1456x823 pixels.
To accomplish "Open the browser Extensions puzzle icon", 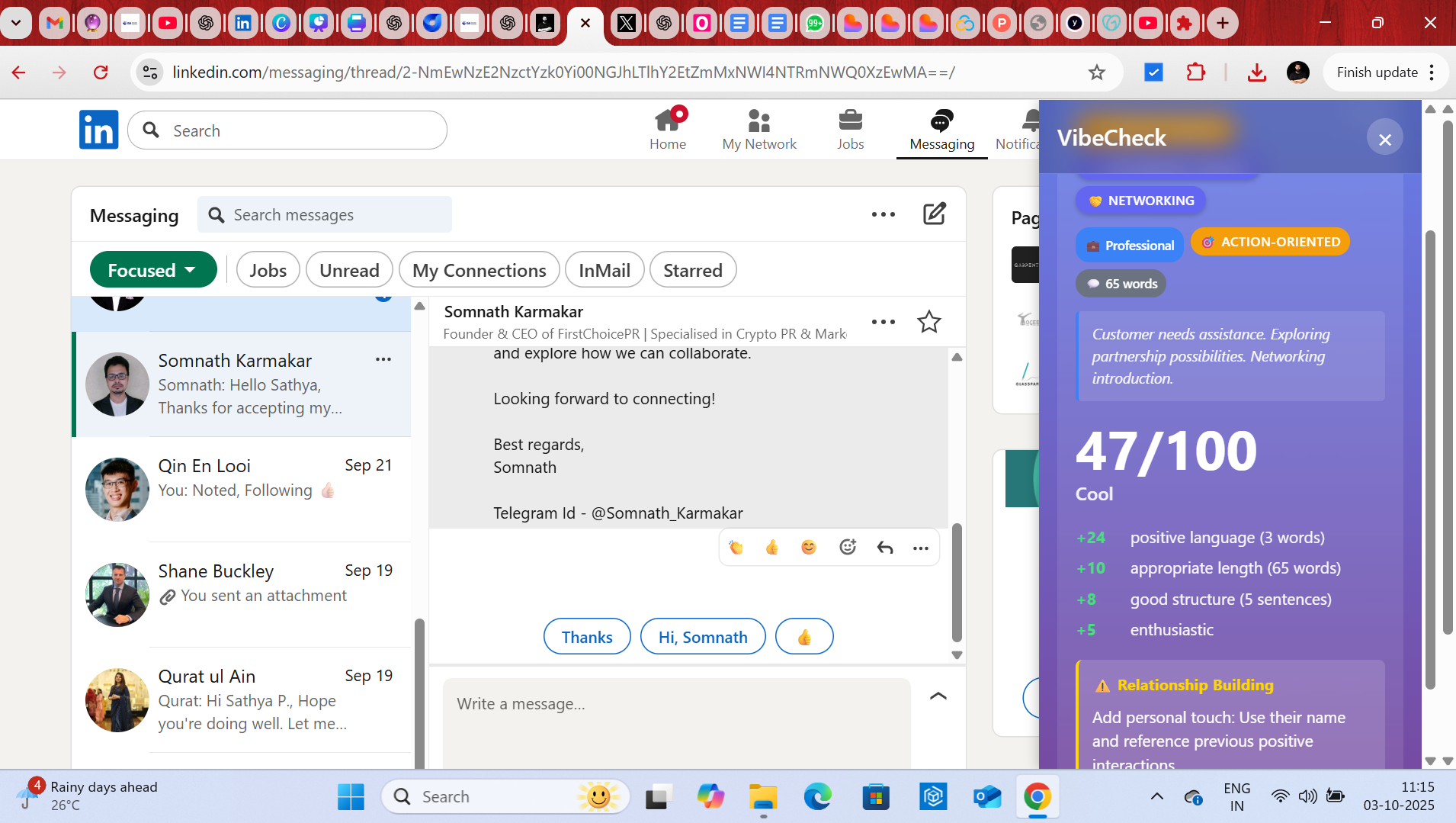I will 1195,72.
